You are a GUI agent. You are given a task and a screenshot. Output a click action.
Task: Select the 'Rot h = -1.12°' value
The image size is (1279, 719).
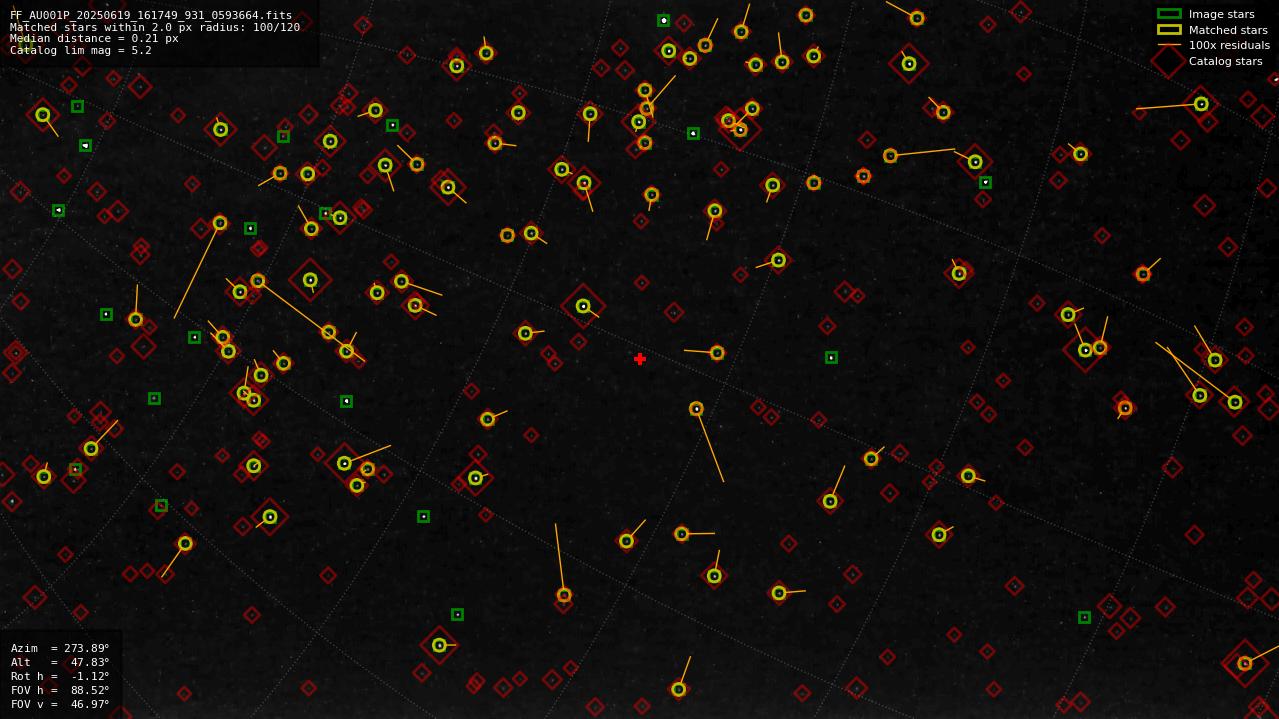60,676
